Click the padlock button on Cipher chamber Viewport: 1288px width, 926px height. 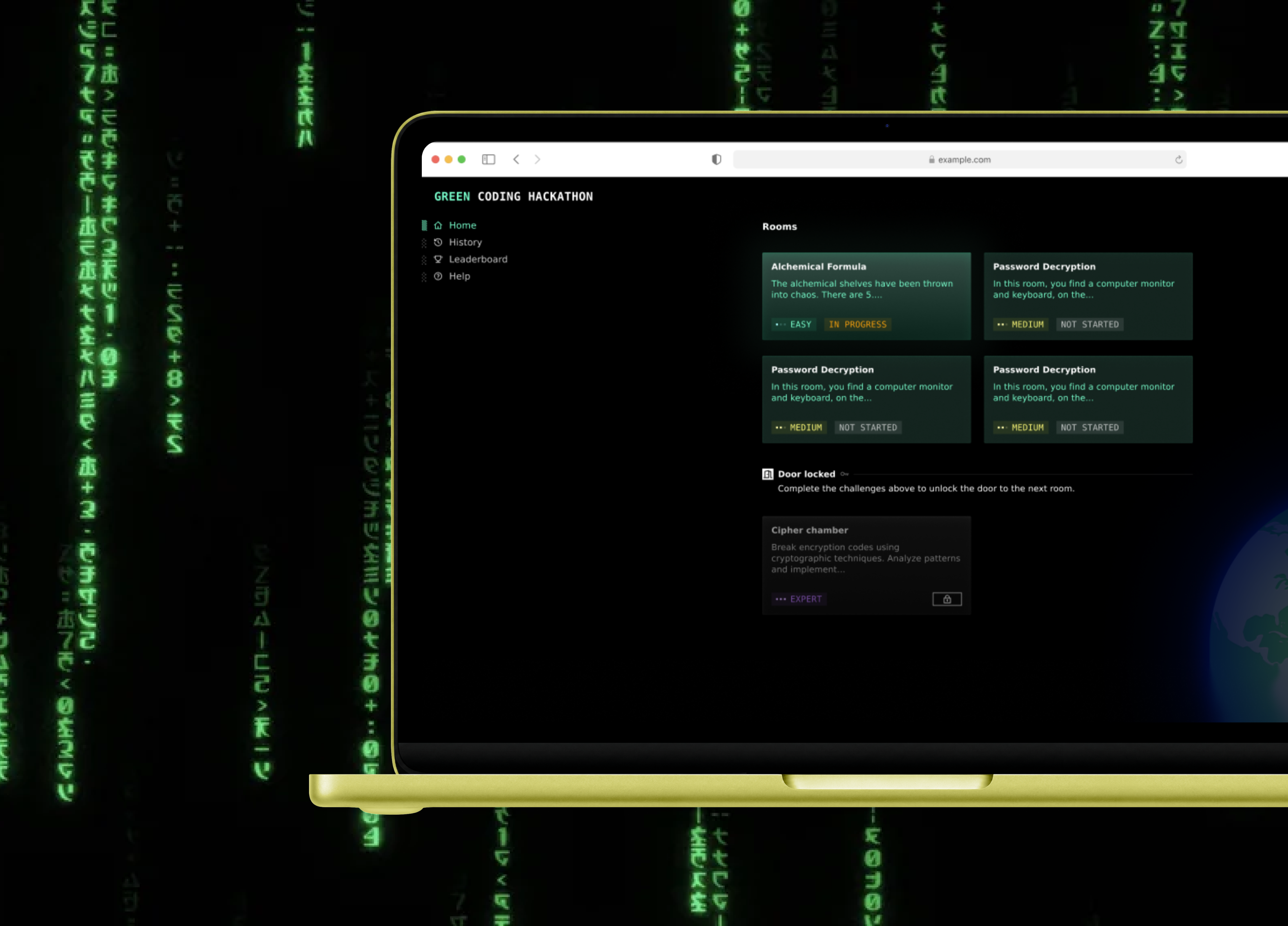(947, 599)
